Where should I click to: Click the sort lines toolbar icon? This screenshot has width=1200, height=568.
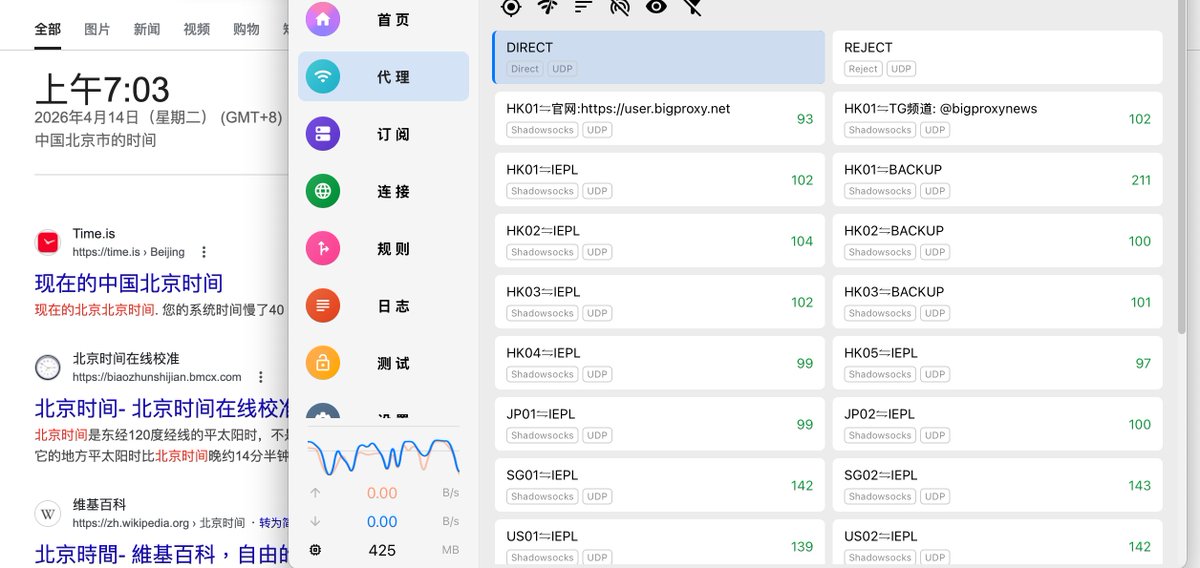pyautogui.click(x=583, y=7)
